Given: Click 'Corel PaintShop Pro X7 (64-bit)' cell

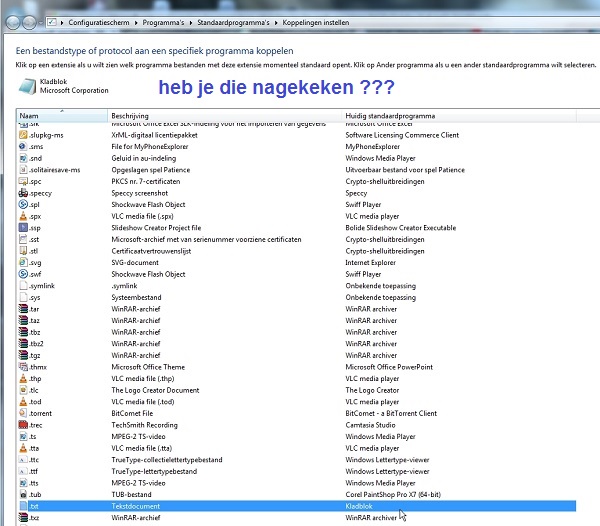Looking at the screenshot, I should pyautogui.click(x=393, y=494).
